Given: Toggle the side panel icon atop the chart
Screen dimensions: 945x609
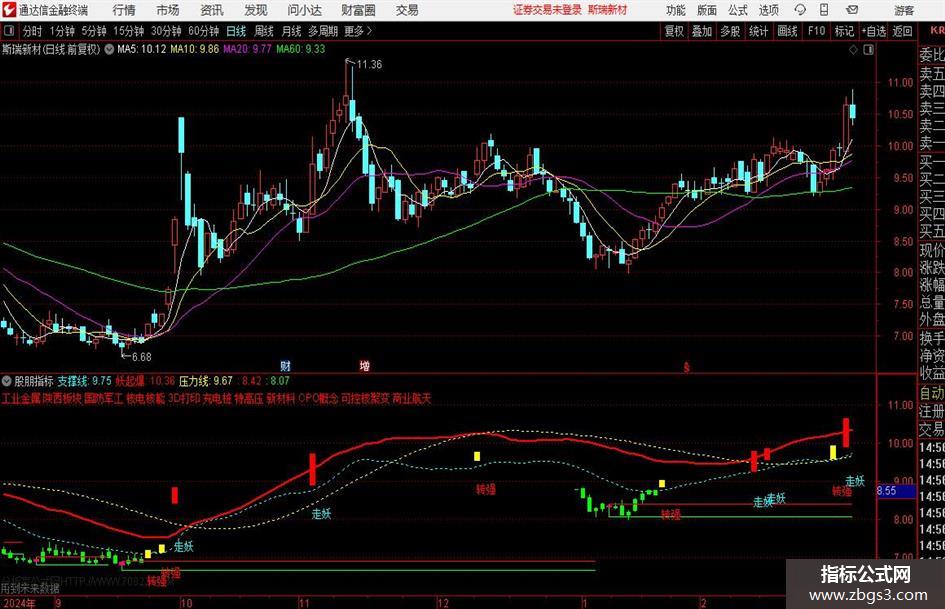Looking at the screenshot, I should tap(868, 50).
